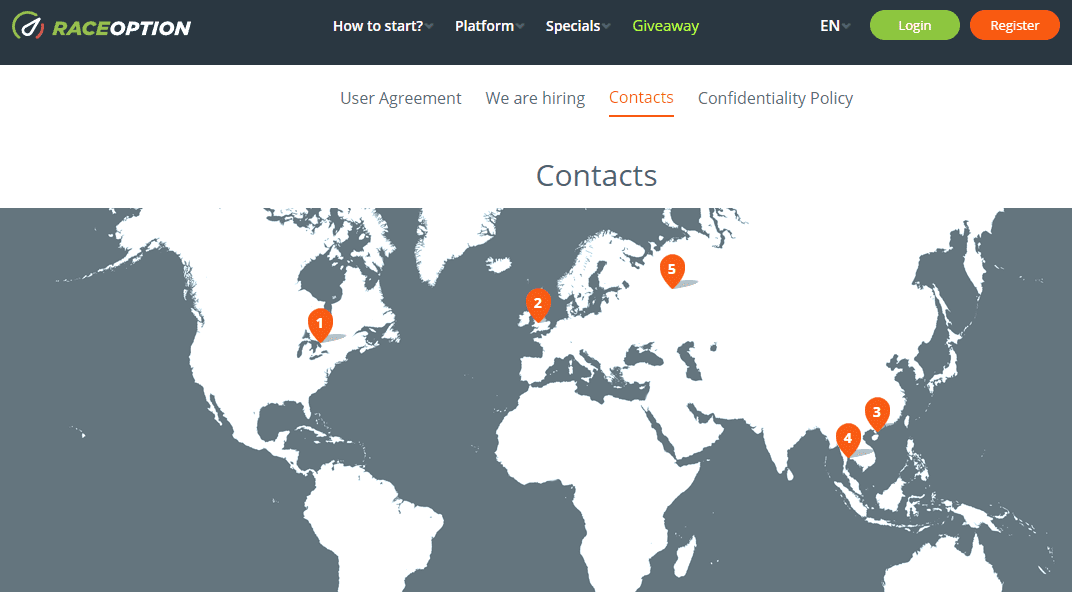The width and height of the screenshot is (1072, 592).
Task: Expand the Specials dropdown menu
Action: pos(577,26)
